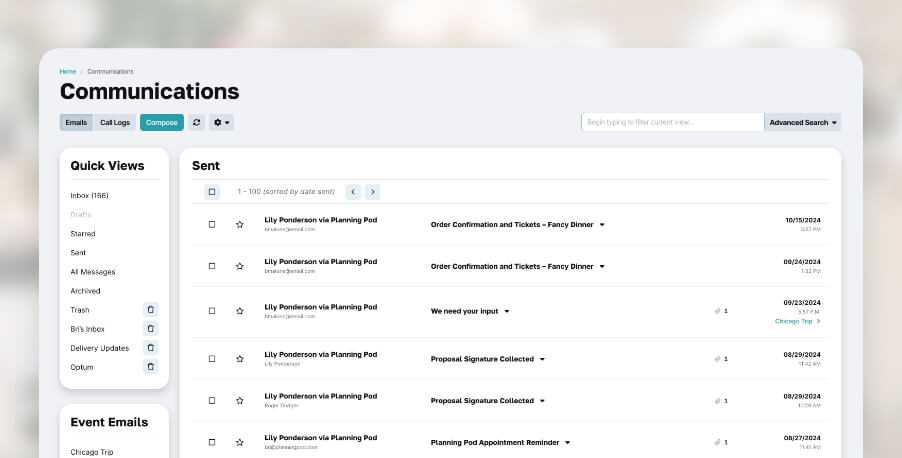The image size is (902, 458).
Task: Open the Delivery Updates quick view
Action: click(x=100, y=348)
